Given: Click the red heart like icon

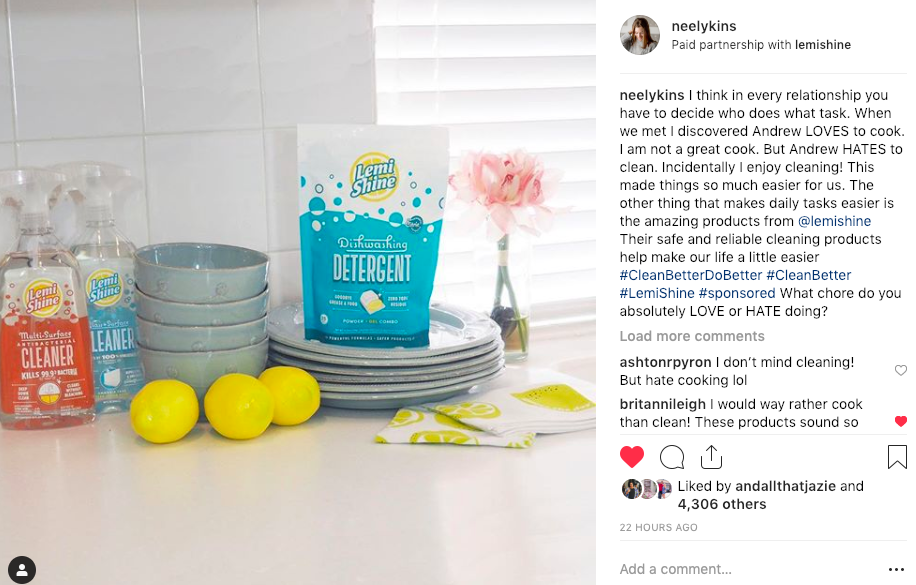Looking at the screenshot, I should coord(632,457).
